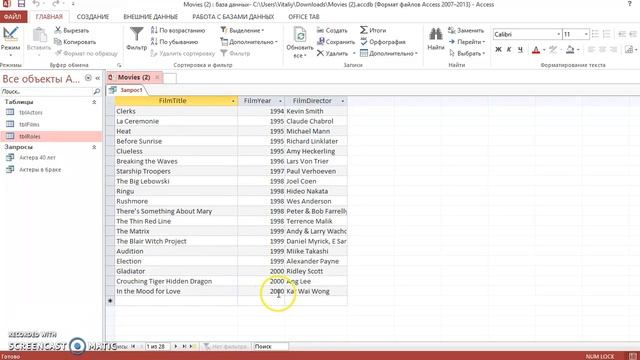The width and height of the screenshot is (640, 360).
Task: Switch to ВНЕШНИЕ ДАННЫЕ ribbon tab
Action: click(151, 17)
